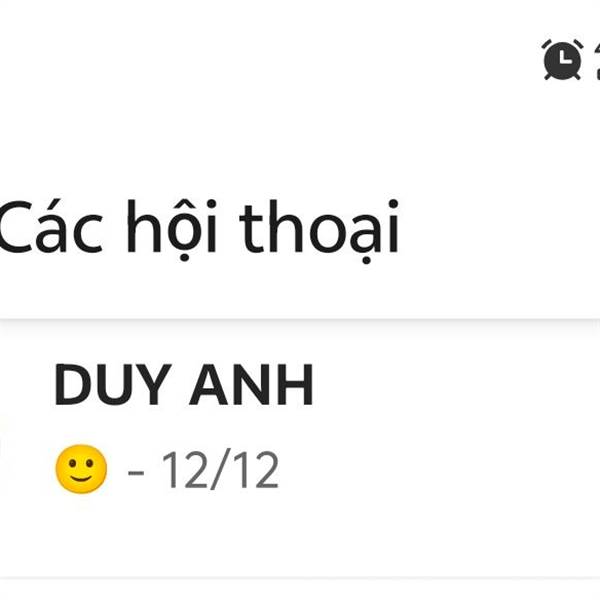Screen dimensions: 600x600
Task: Click the cut-off icon beside the alarm clock
Action: tap(597, 60)
